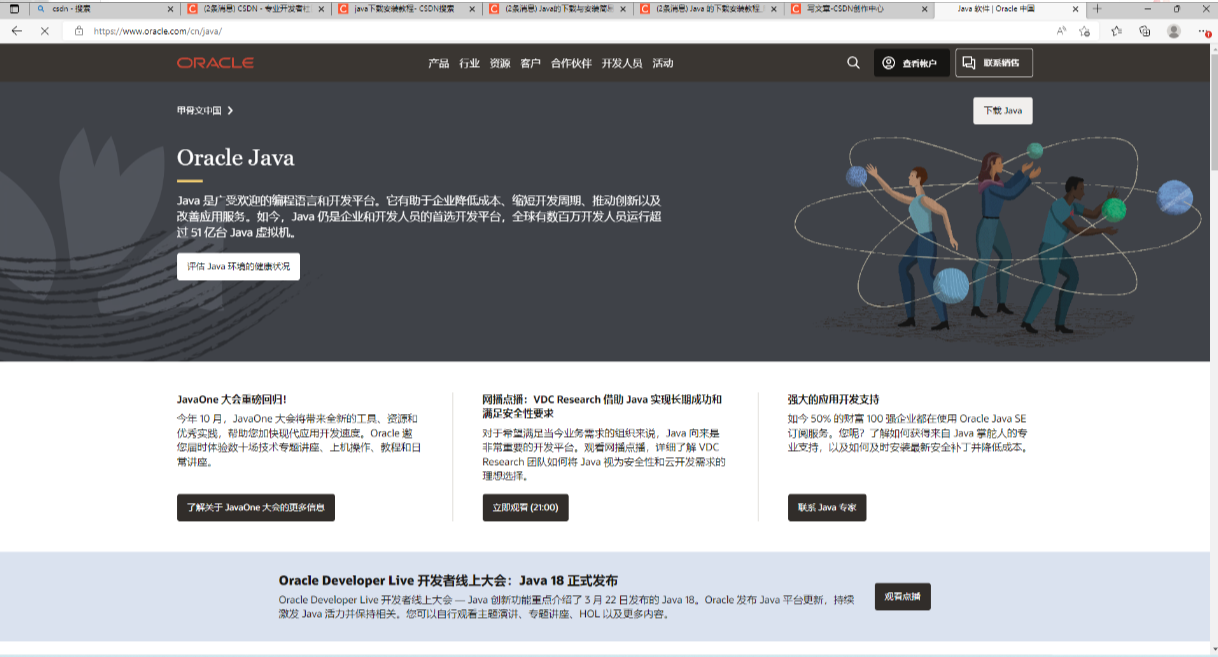Click 了解关于 JavaOne 大会的更多信息 button

pos(256,507)
